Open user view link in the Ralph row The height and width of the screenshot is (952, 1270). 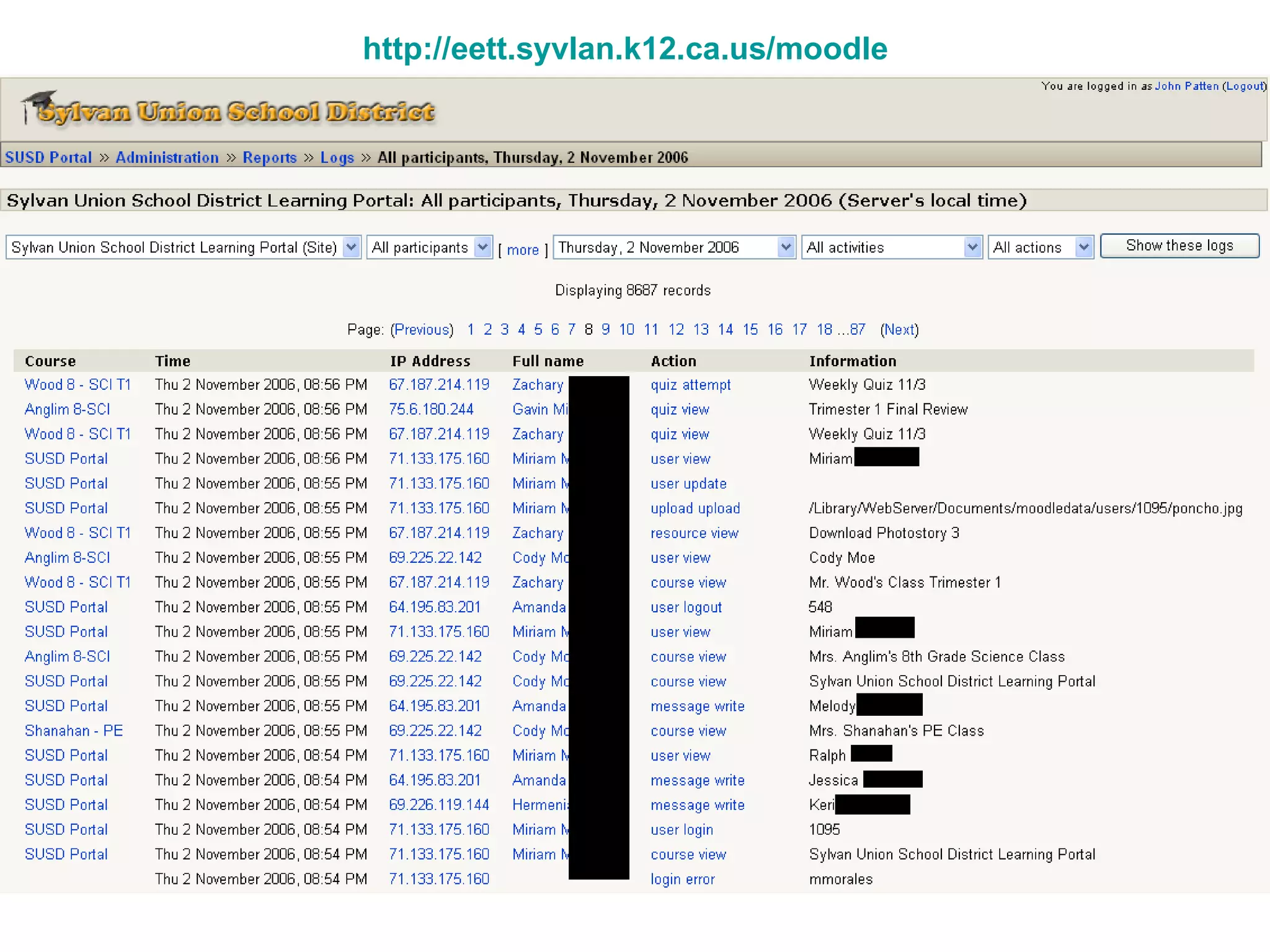tap(680, 756)
